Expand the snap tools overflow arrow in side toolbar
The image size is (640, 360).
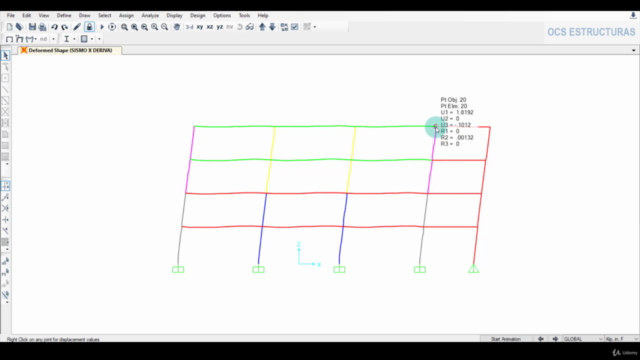(x=7, y=249)
